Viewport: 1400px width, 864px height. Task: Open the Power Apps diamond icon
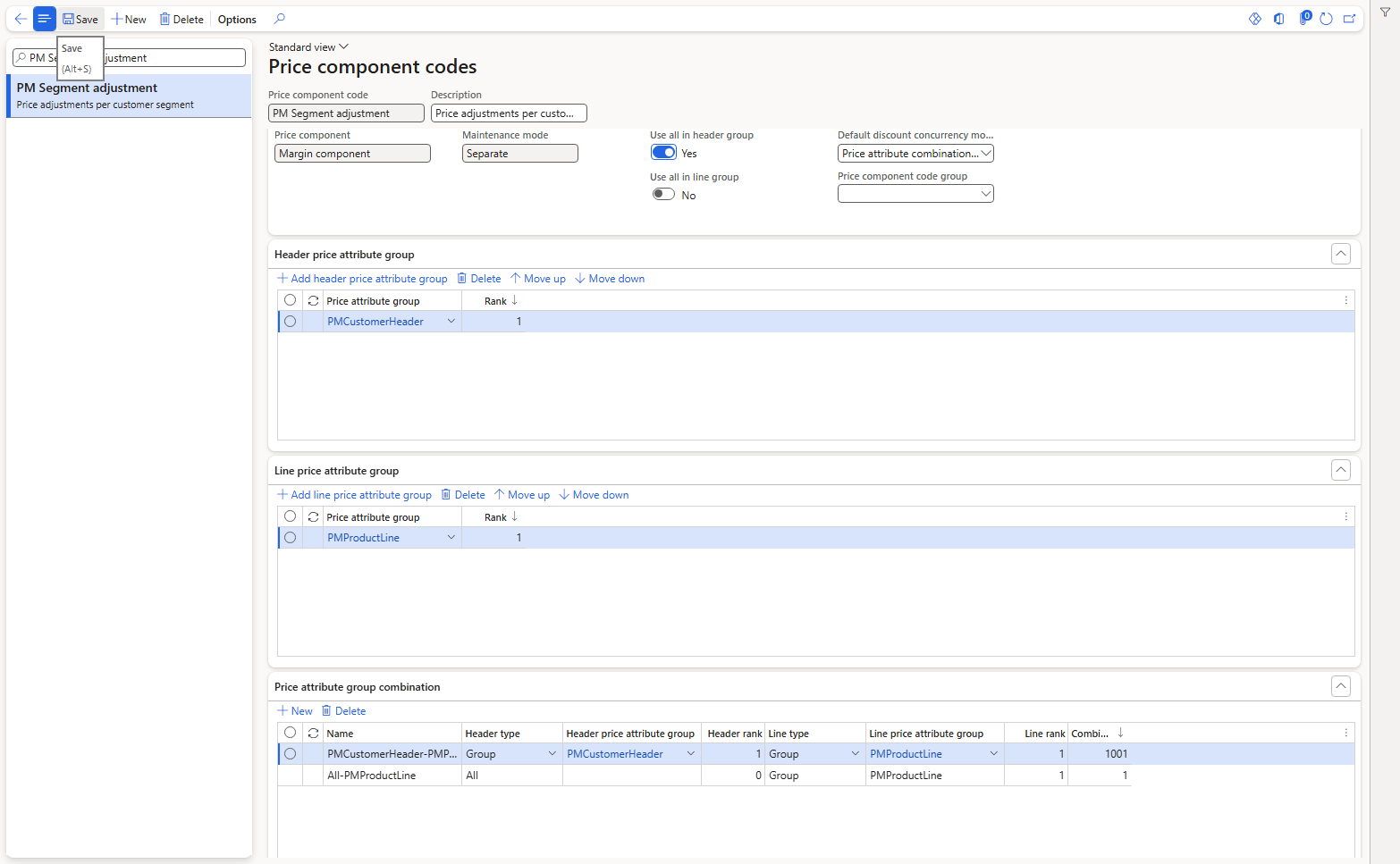coord(1255,19)
